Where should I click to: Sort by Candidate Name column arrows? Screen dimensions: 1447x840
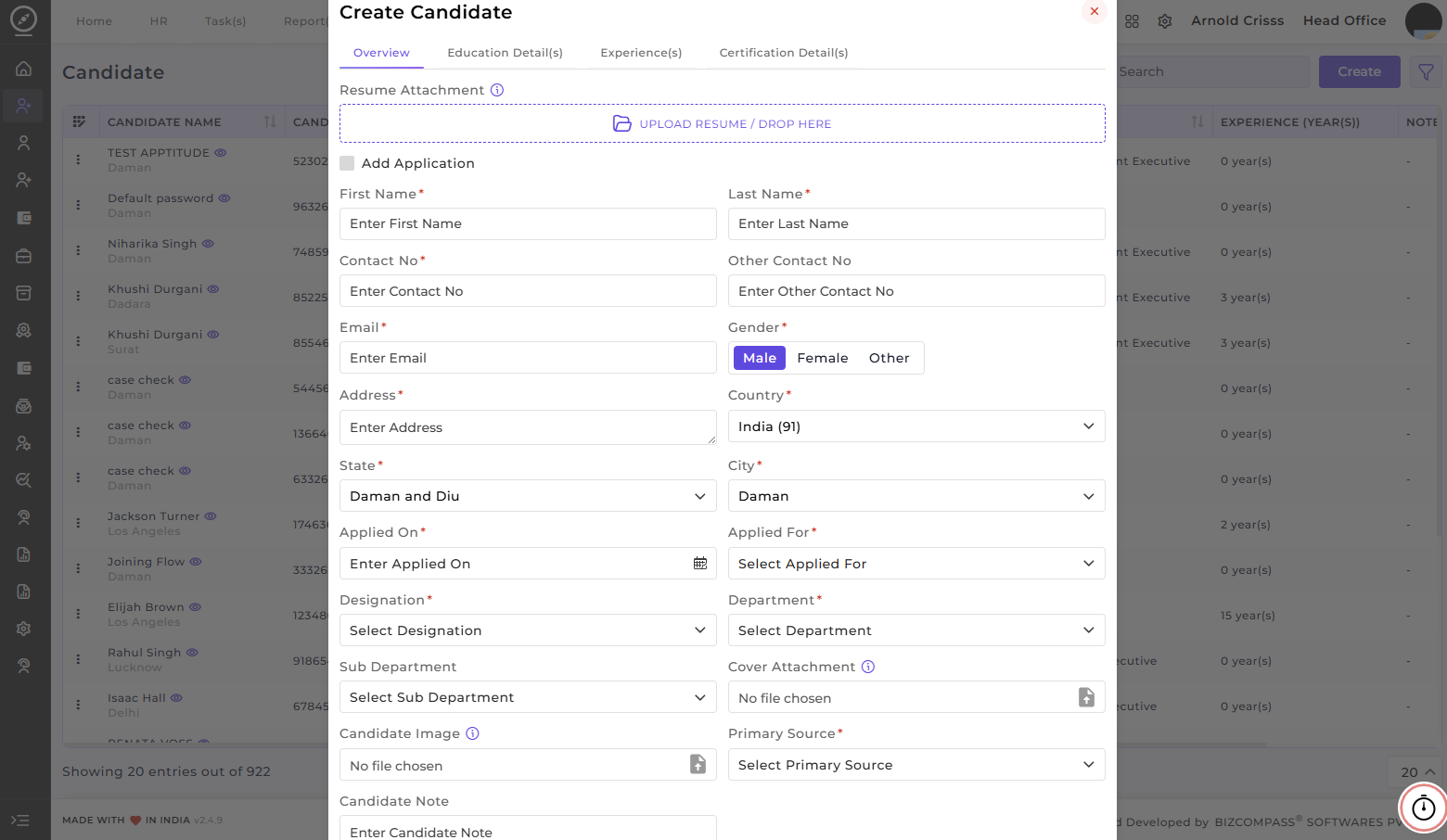(270, 121)
